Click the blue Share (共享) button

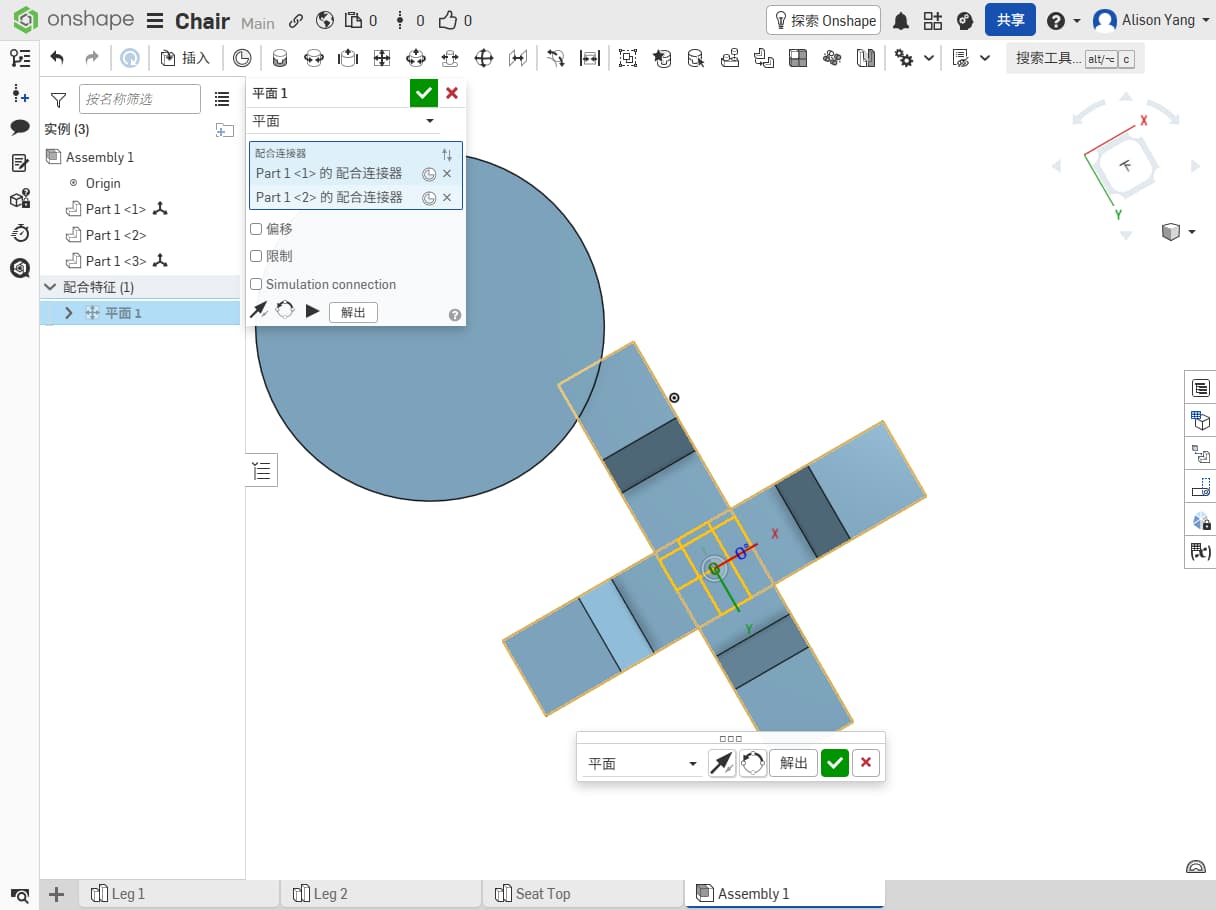tap(1010, 20)
